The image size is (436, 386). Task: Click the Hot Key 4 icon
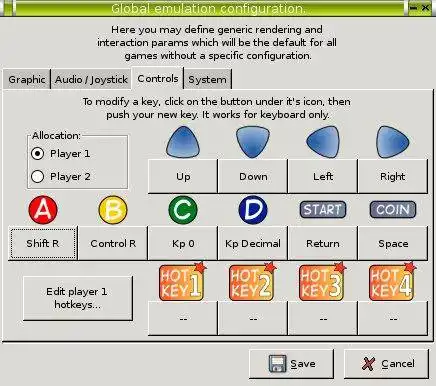pyautogui.click(x=393, y=282)
